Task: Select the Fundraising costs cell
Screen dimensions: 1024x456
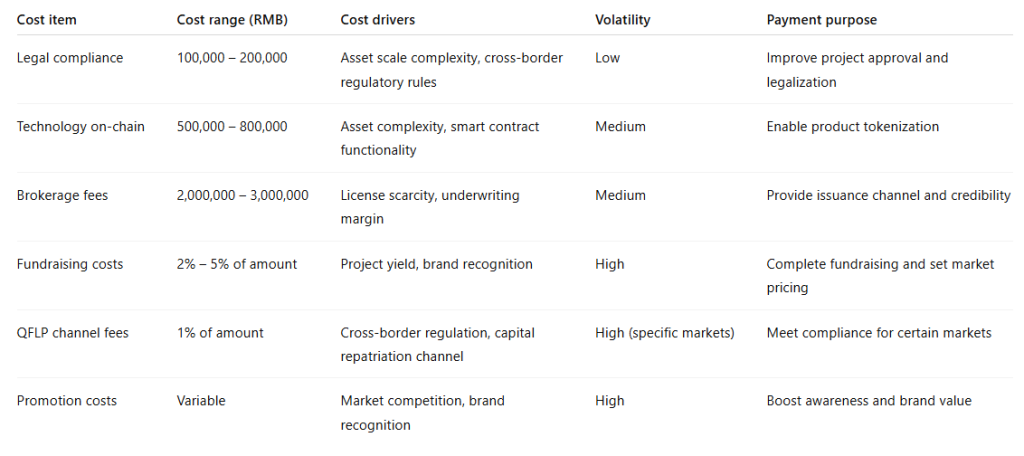Action: click(70, 264)
